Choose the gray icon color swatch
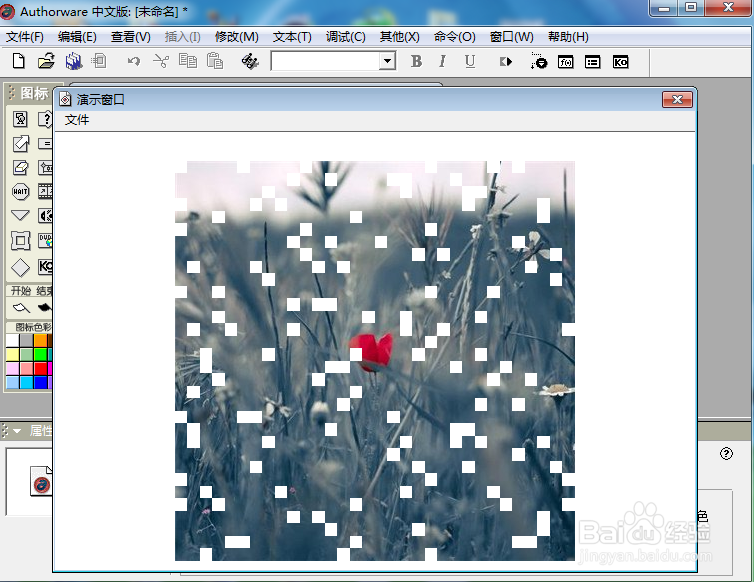 point(26,341)
